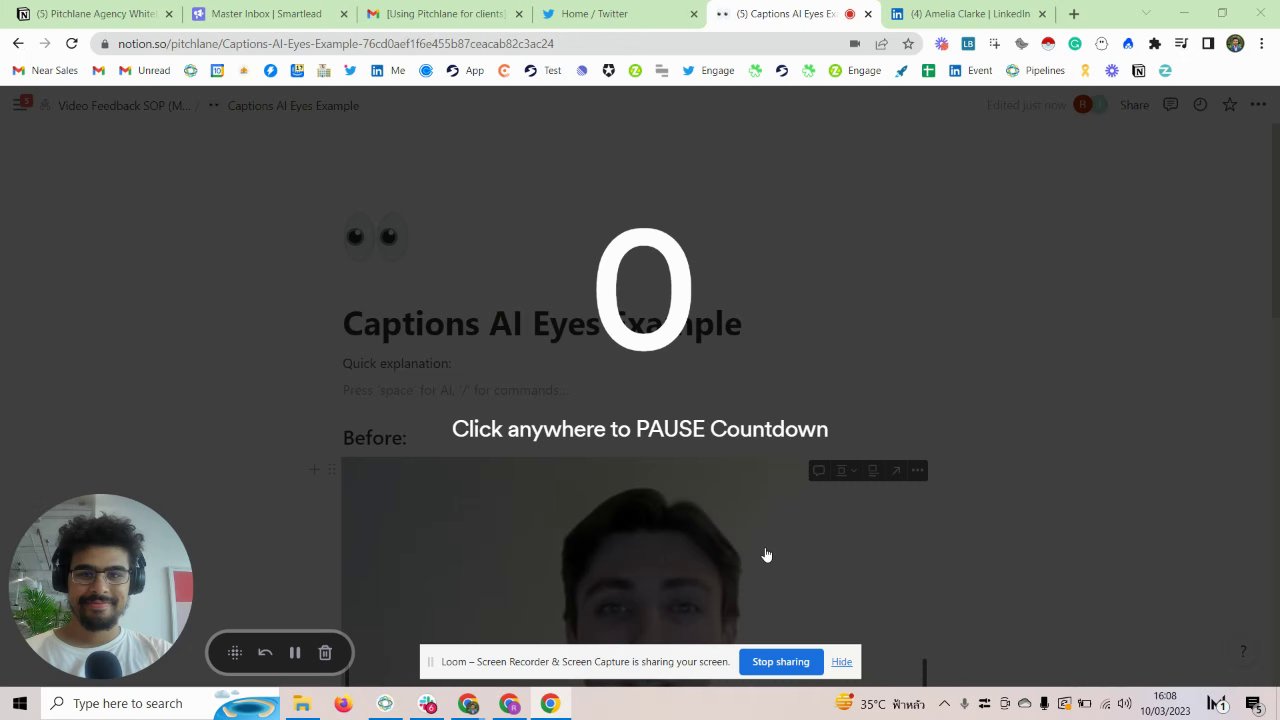
Task: Open the Grammarly extension icon
Action: [x=1075, y=44]
